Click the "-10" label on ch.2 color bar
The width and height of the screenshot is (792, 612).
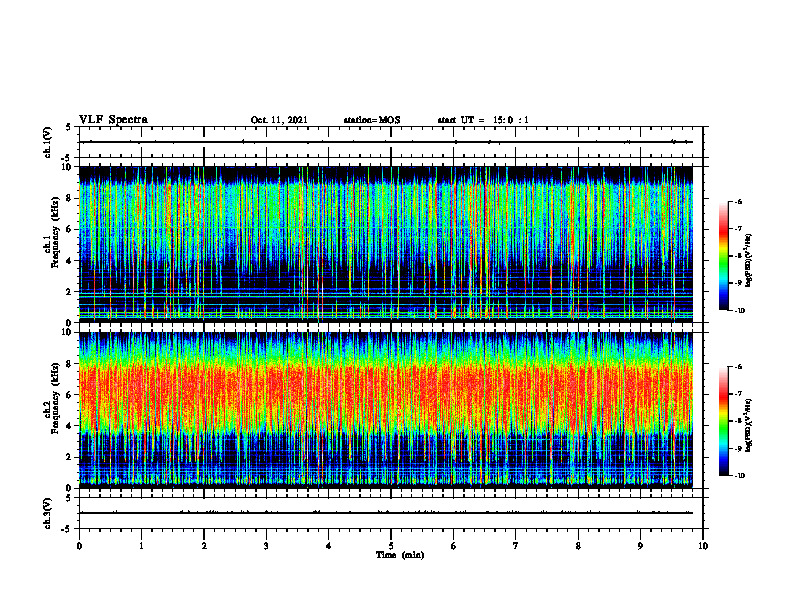click(x=739, y=476)
